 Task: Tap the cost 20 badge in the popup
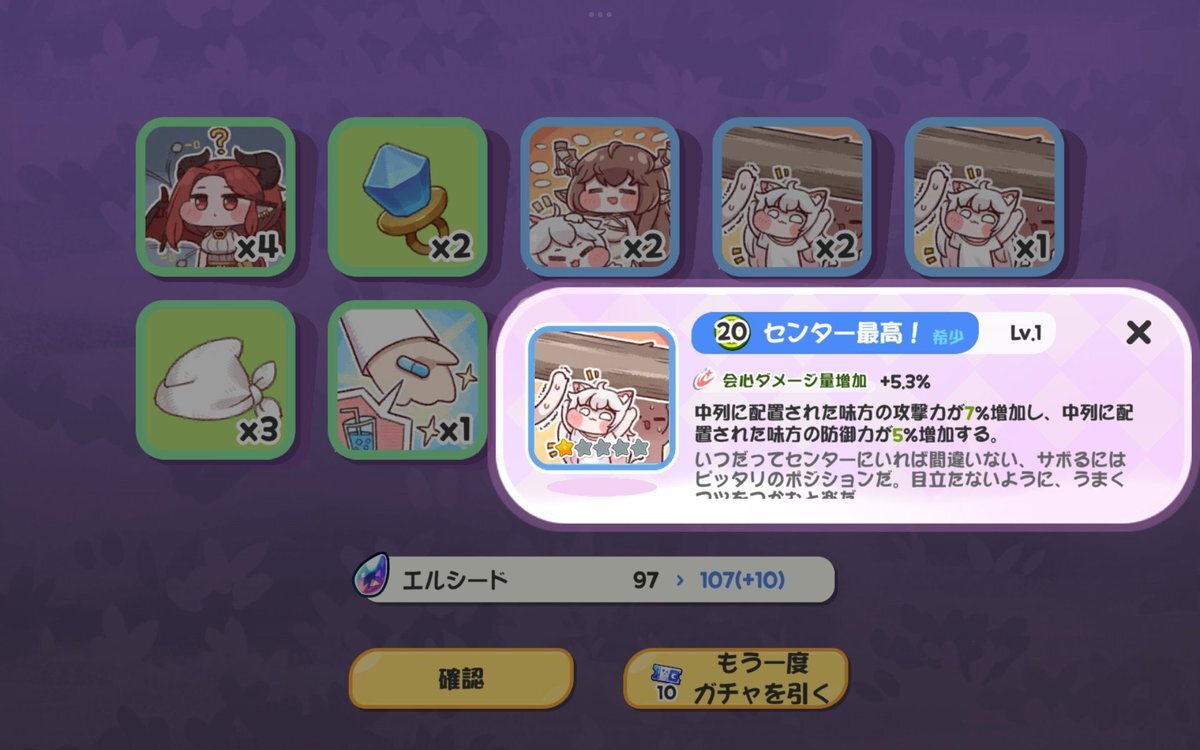727,334
